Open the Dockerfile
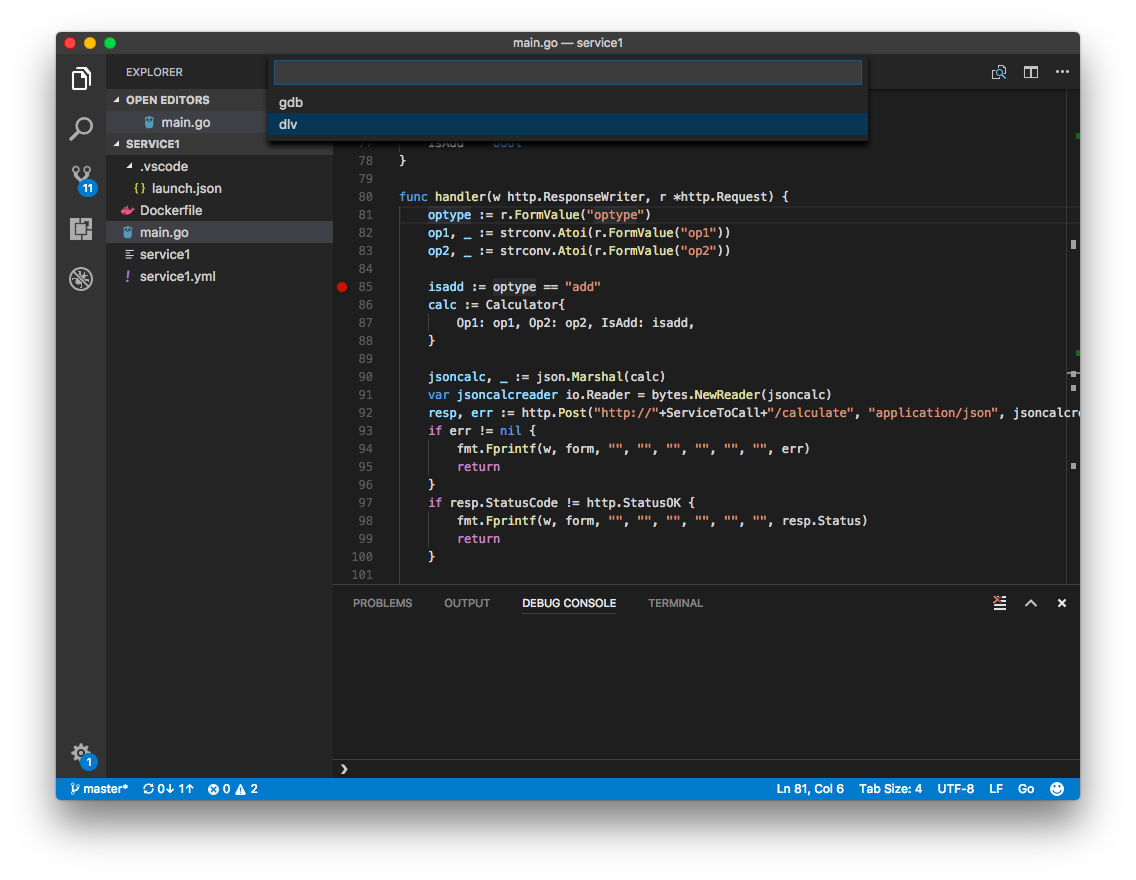The image size is (1136, 880). pos(171,211)
